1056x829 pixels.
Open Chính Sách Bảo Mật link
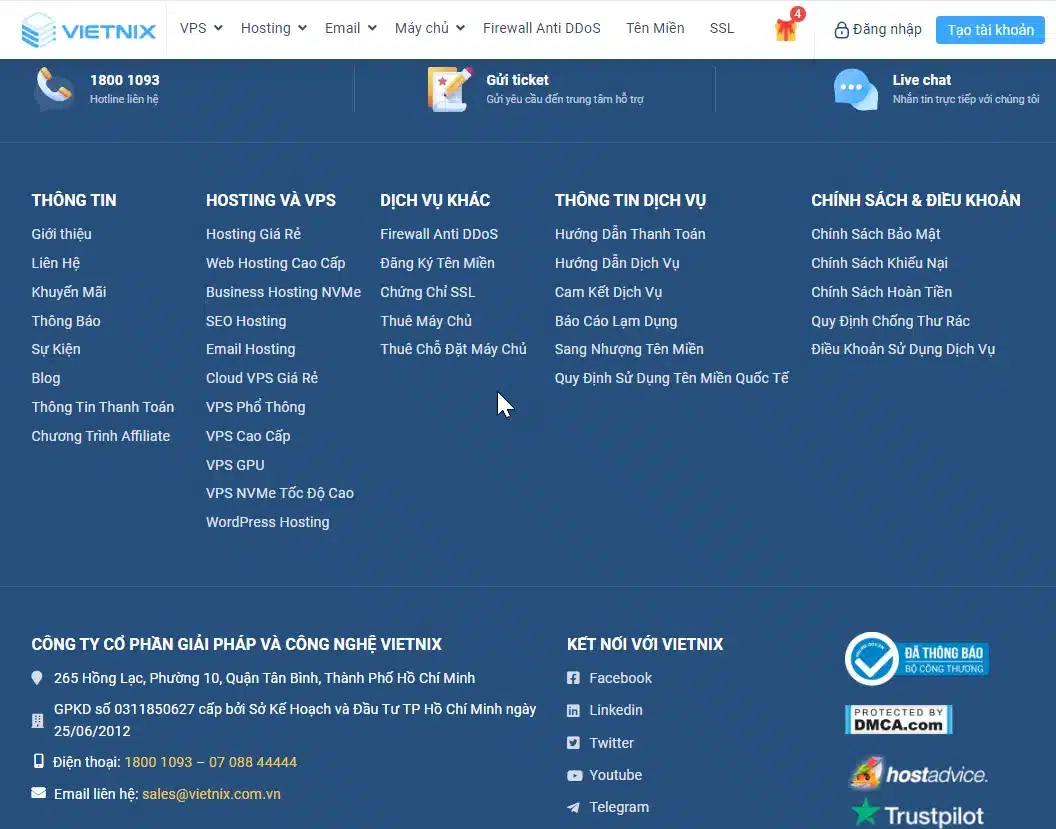(x=876, y=234)
